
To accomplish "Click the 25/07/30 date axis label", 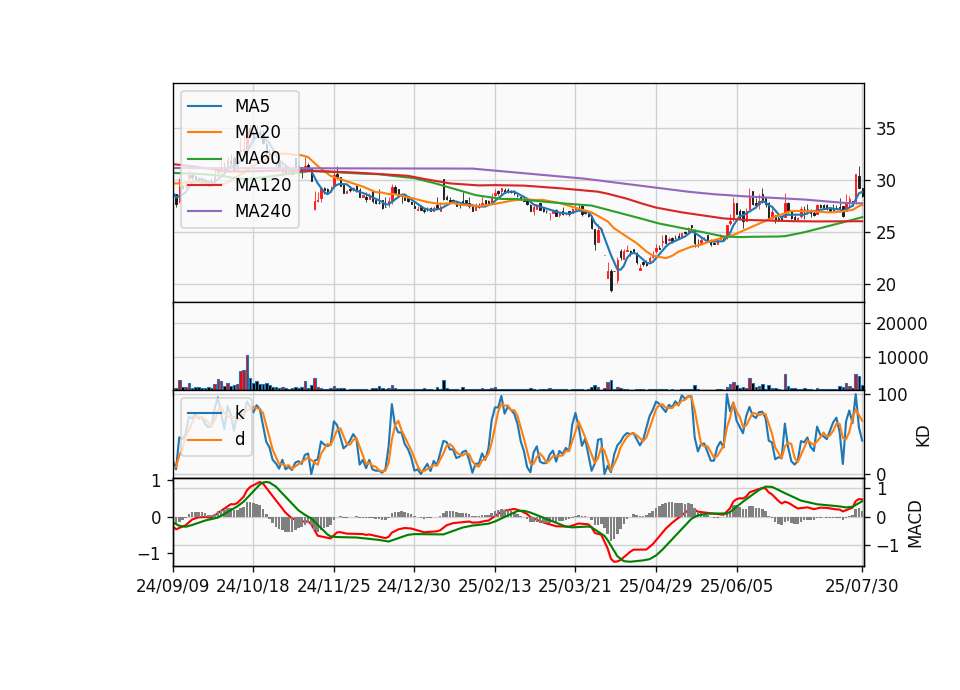I will [x=862, y=586].
